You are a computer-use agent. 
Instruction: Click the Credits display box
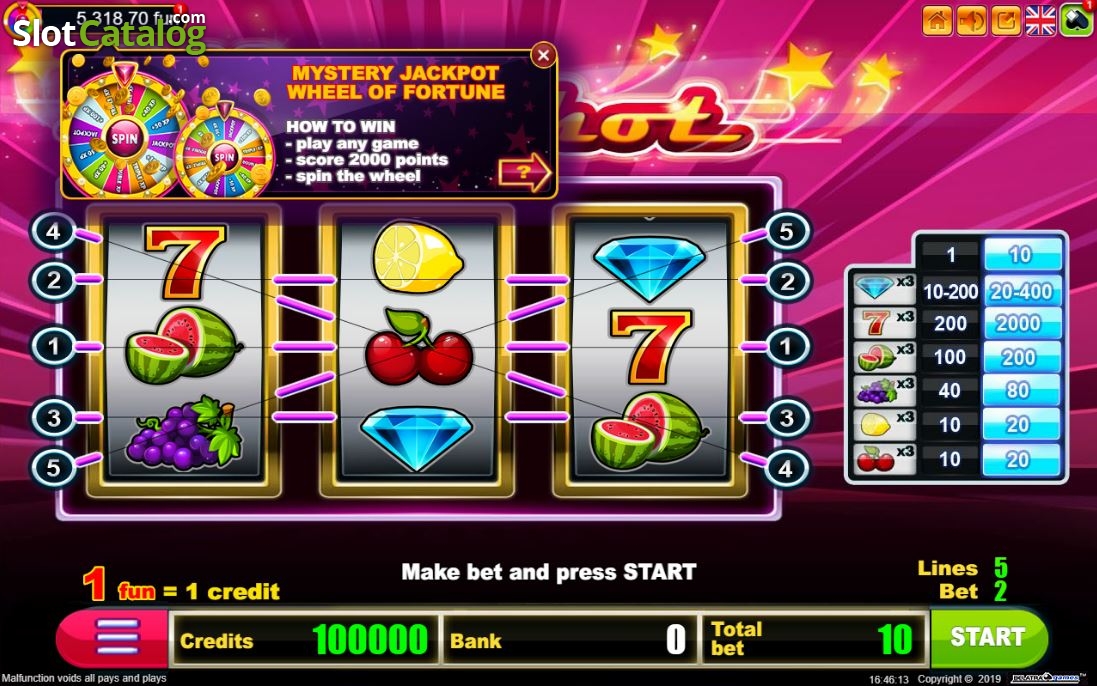[305, 638]
